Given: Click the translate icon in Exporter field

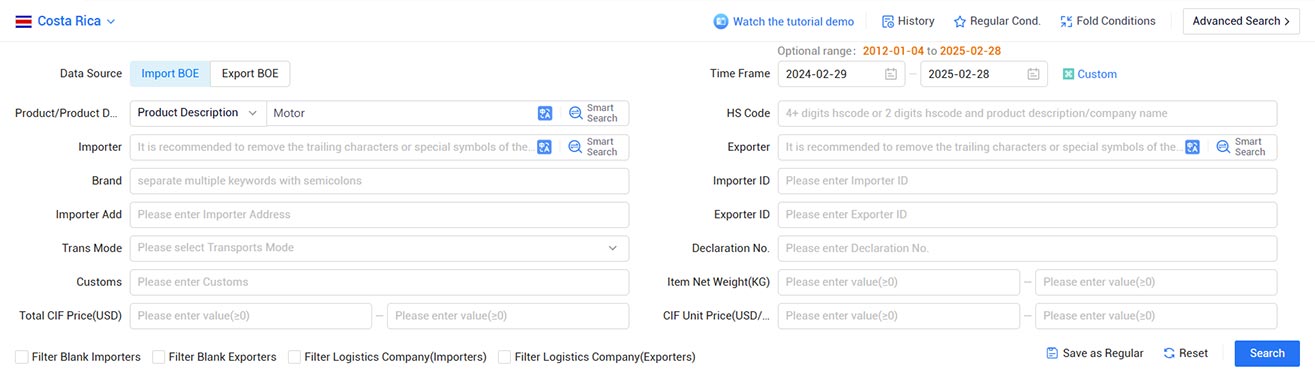Looking at the screenshot, I should [1192, 147].
